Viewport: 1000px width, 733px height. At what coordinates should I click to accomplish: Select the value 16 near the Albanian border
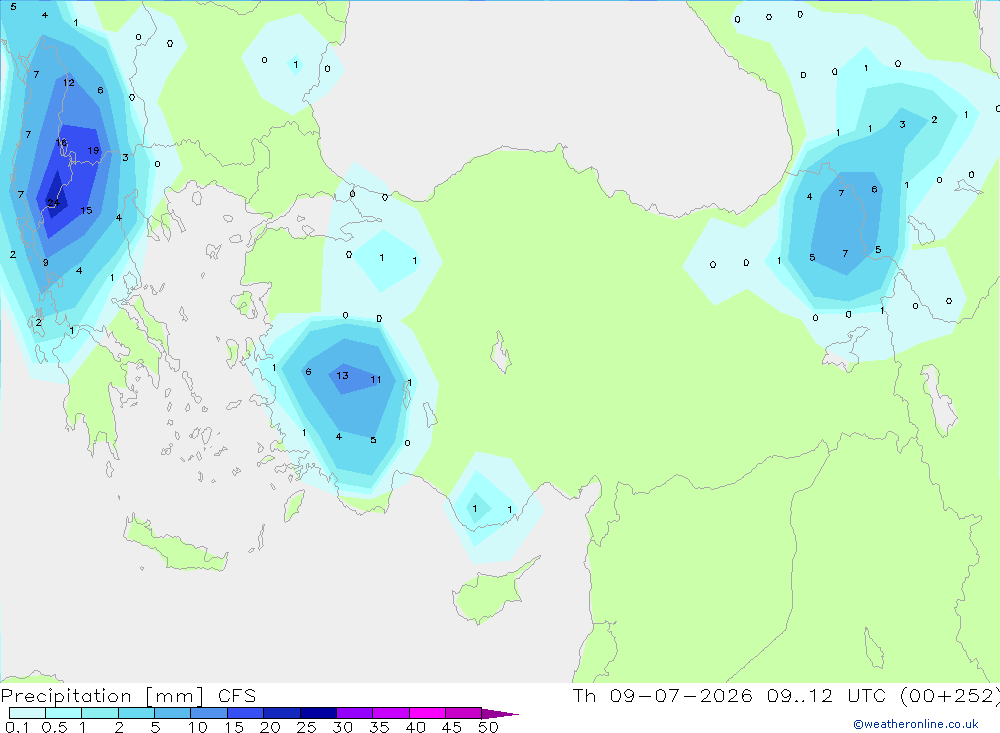point(61,142)
